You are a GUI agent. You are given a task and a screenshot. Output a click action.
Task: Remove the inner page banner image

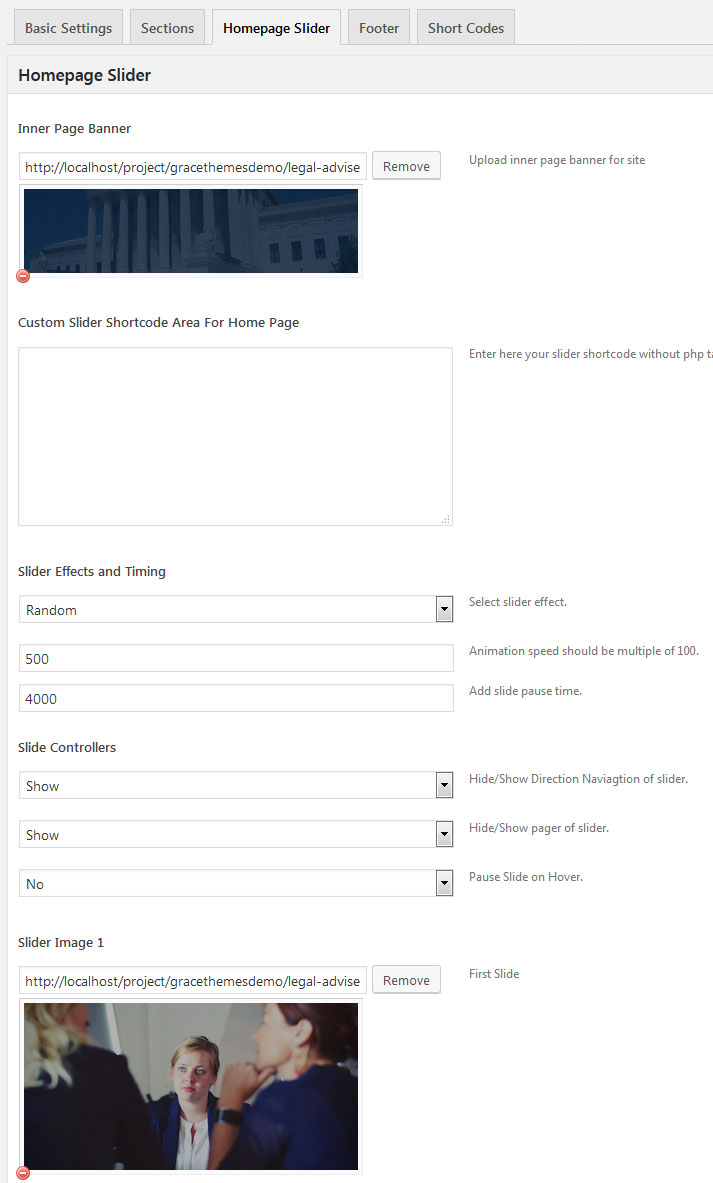tap(406, 166)
